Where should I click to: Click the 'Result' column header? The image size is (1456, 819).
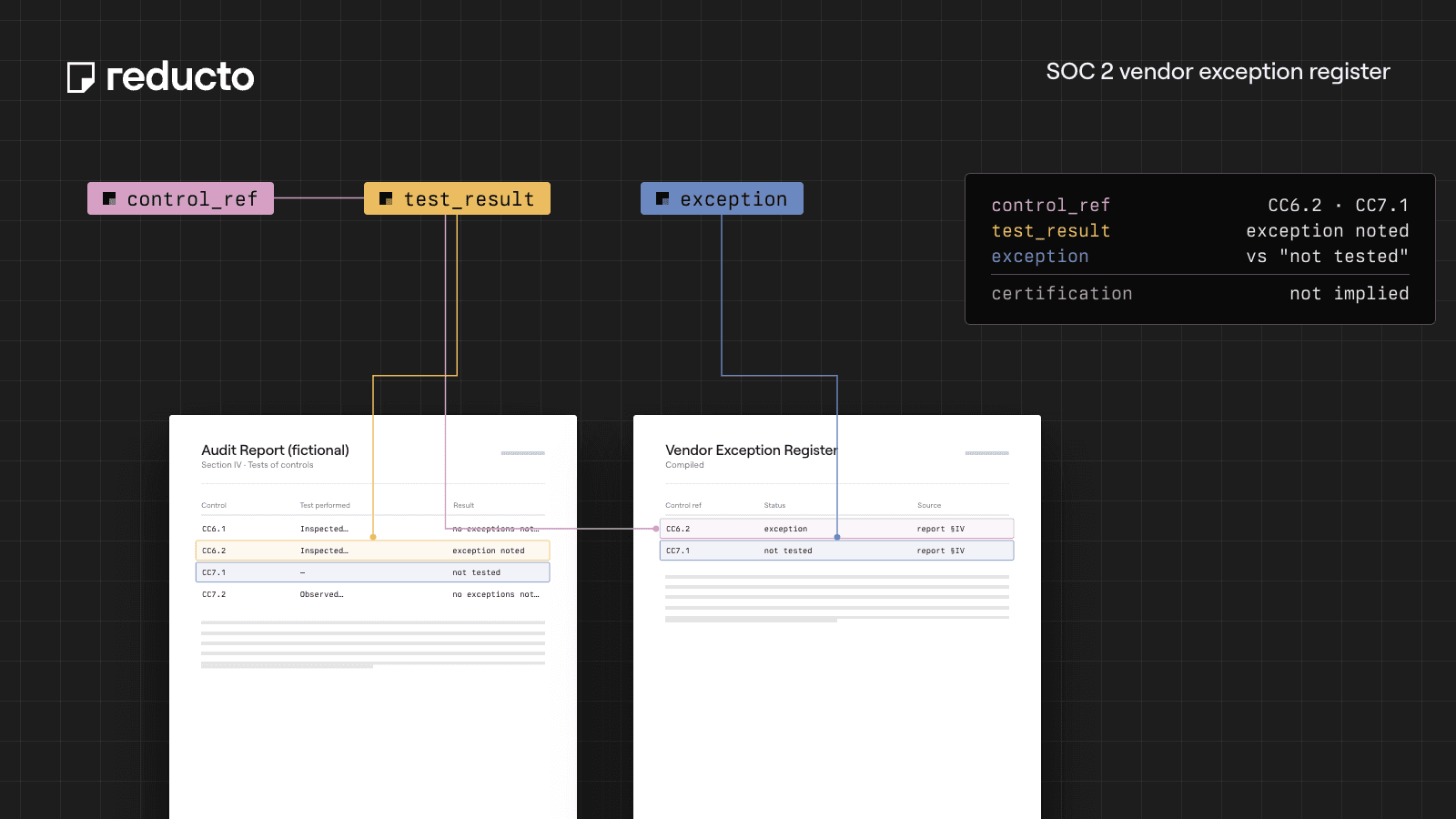tap(464, 505)
